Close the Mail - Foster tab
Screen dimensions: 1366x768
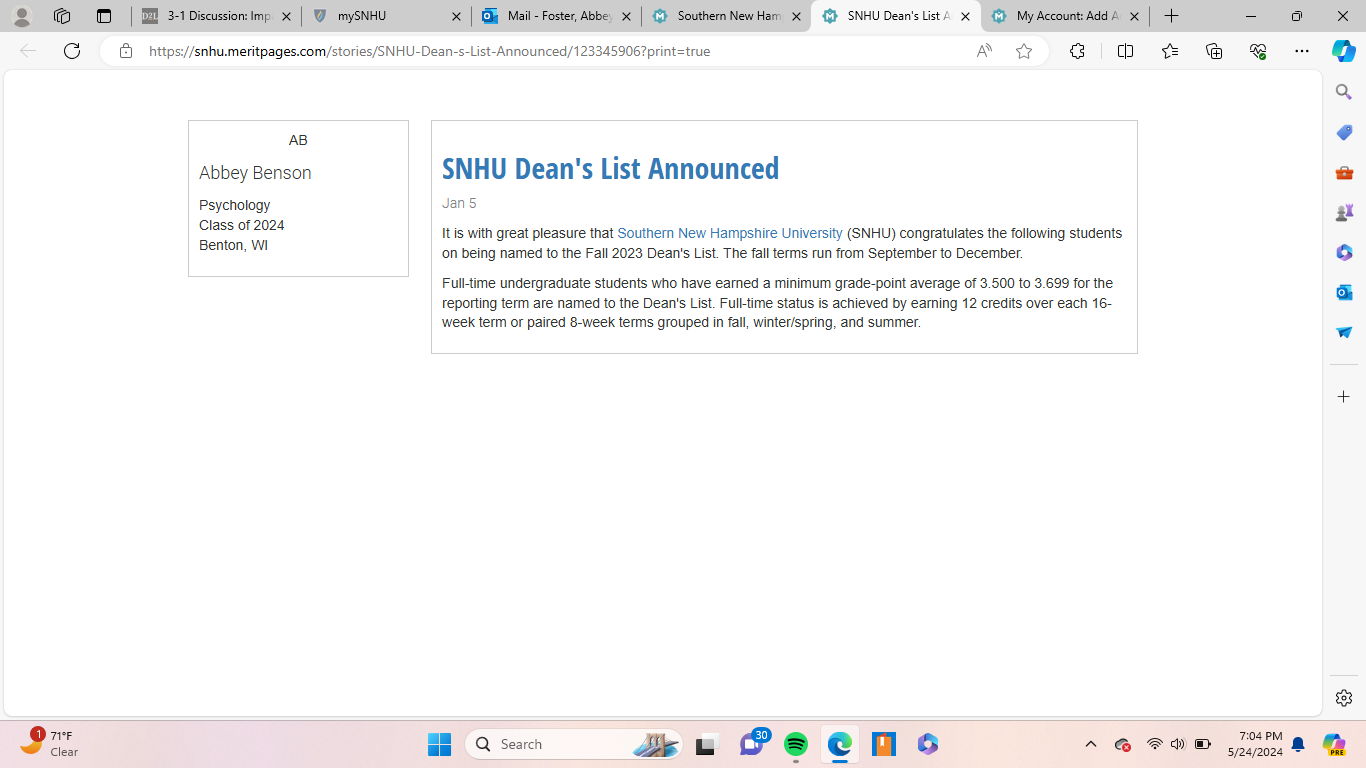click(x=626, y=16)
